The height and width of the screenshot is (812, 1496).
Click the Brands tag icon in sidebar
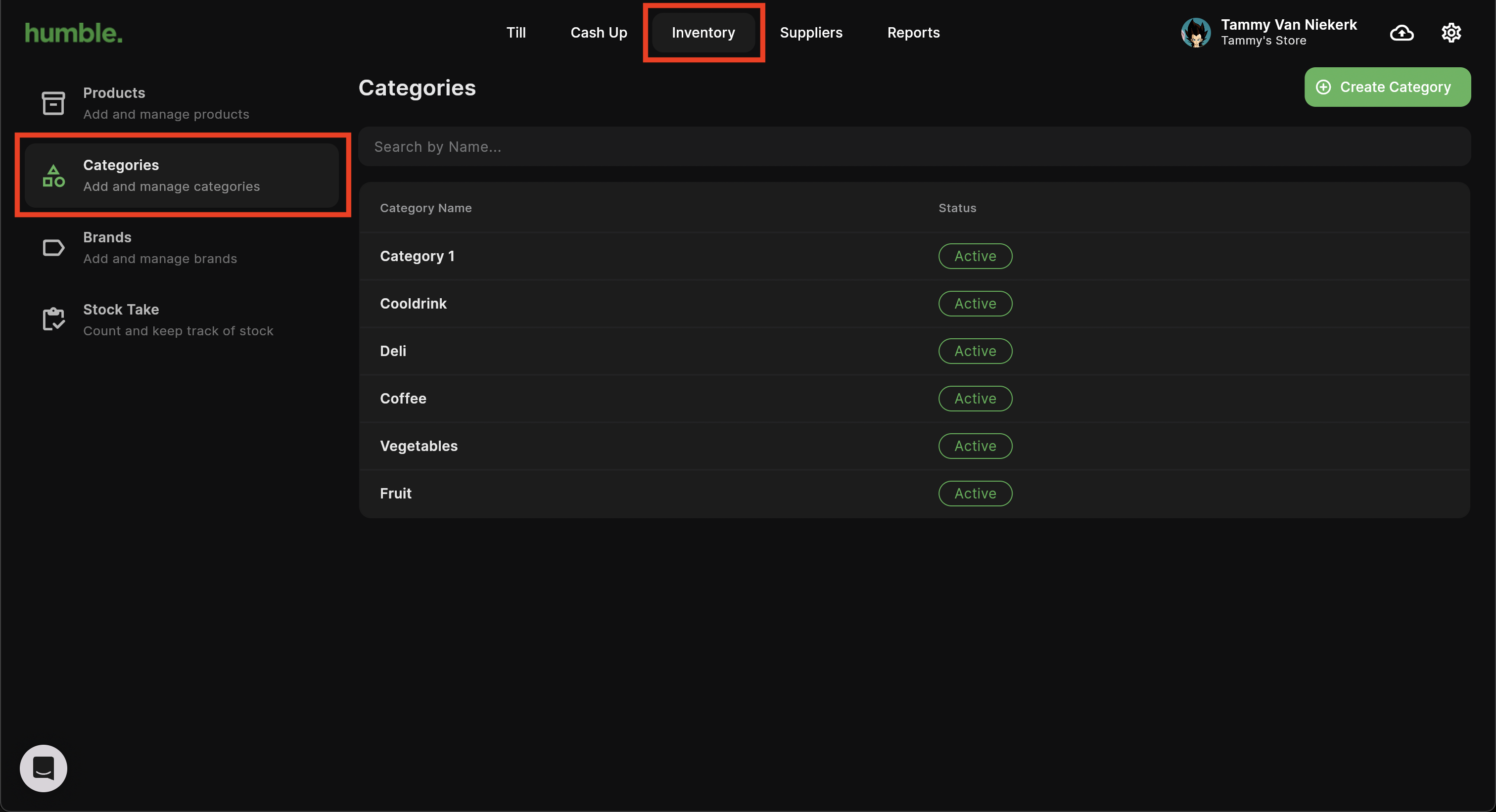pos(53,248)
